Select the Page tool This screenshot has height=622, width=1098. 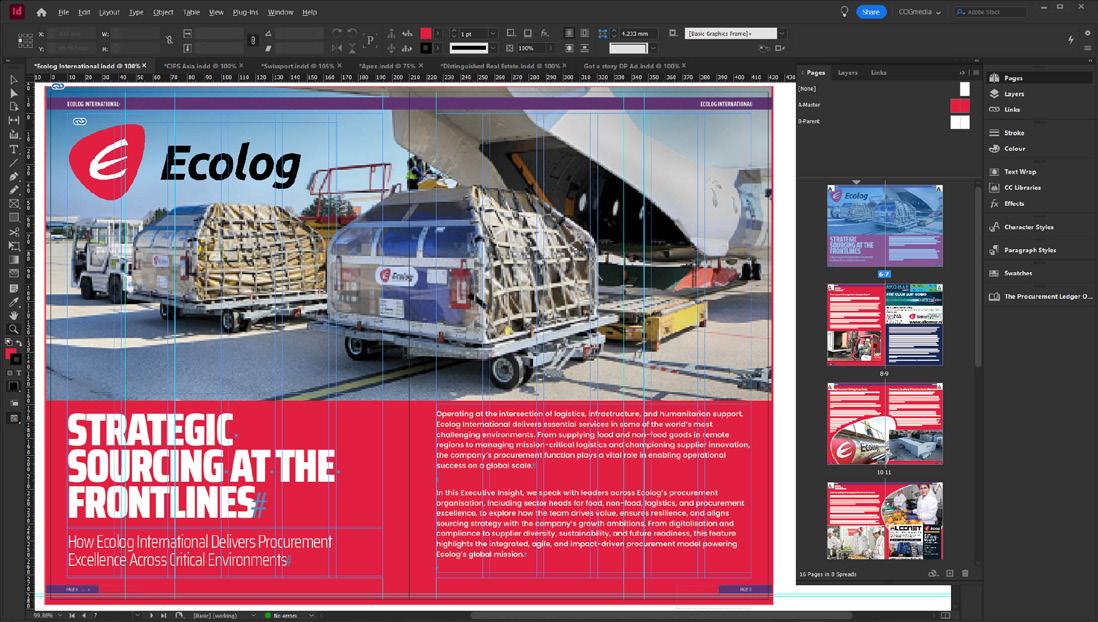13,106
